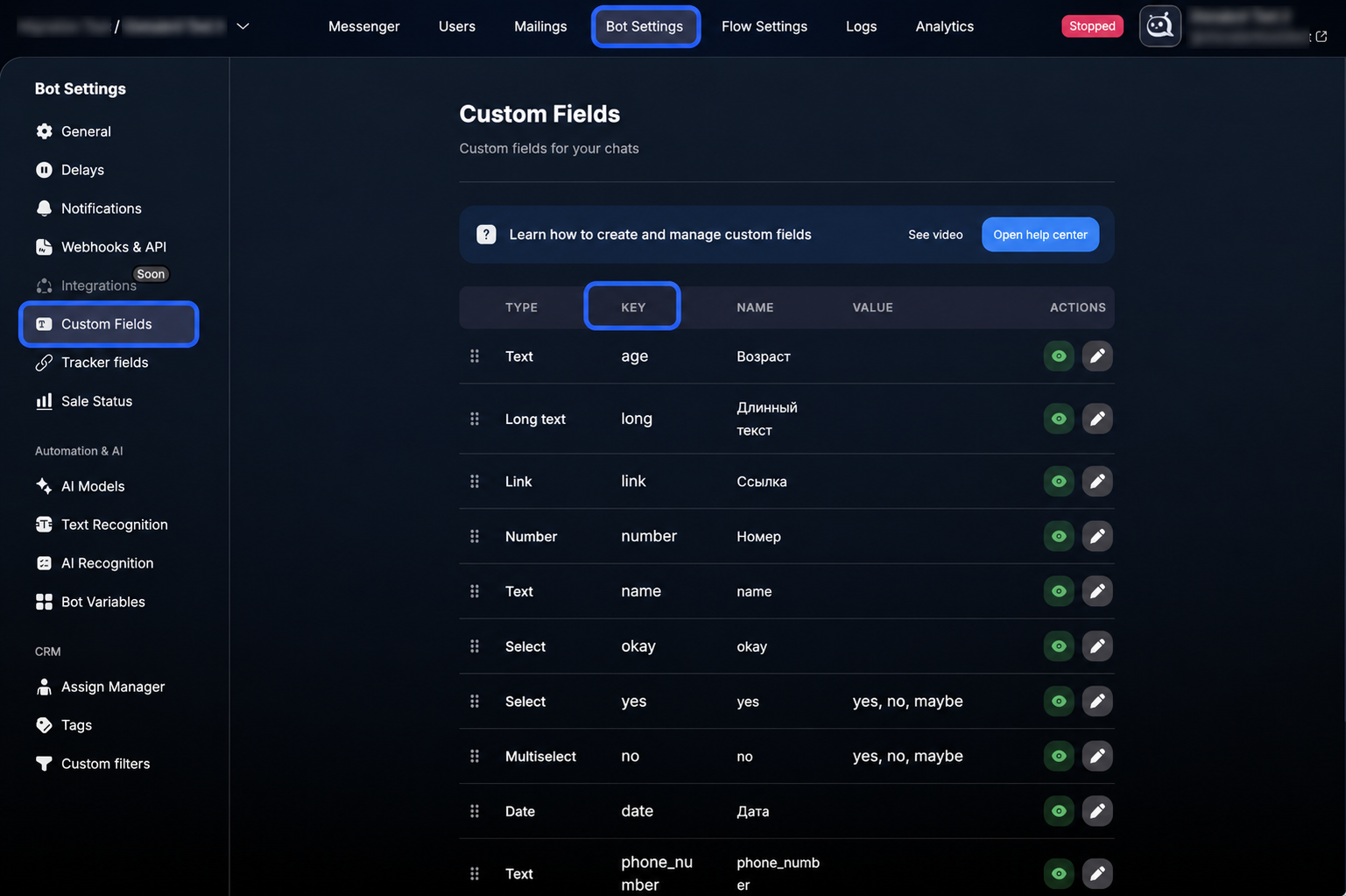The height and width of the screenshot is (896, 1346).
Task: Click drag handle of Multiselect row
Action: pyautogui.click(x=475, y=756)
